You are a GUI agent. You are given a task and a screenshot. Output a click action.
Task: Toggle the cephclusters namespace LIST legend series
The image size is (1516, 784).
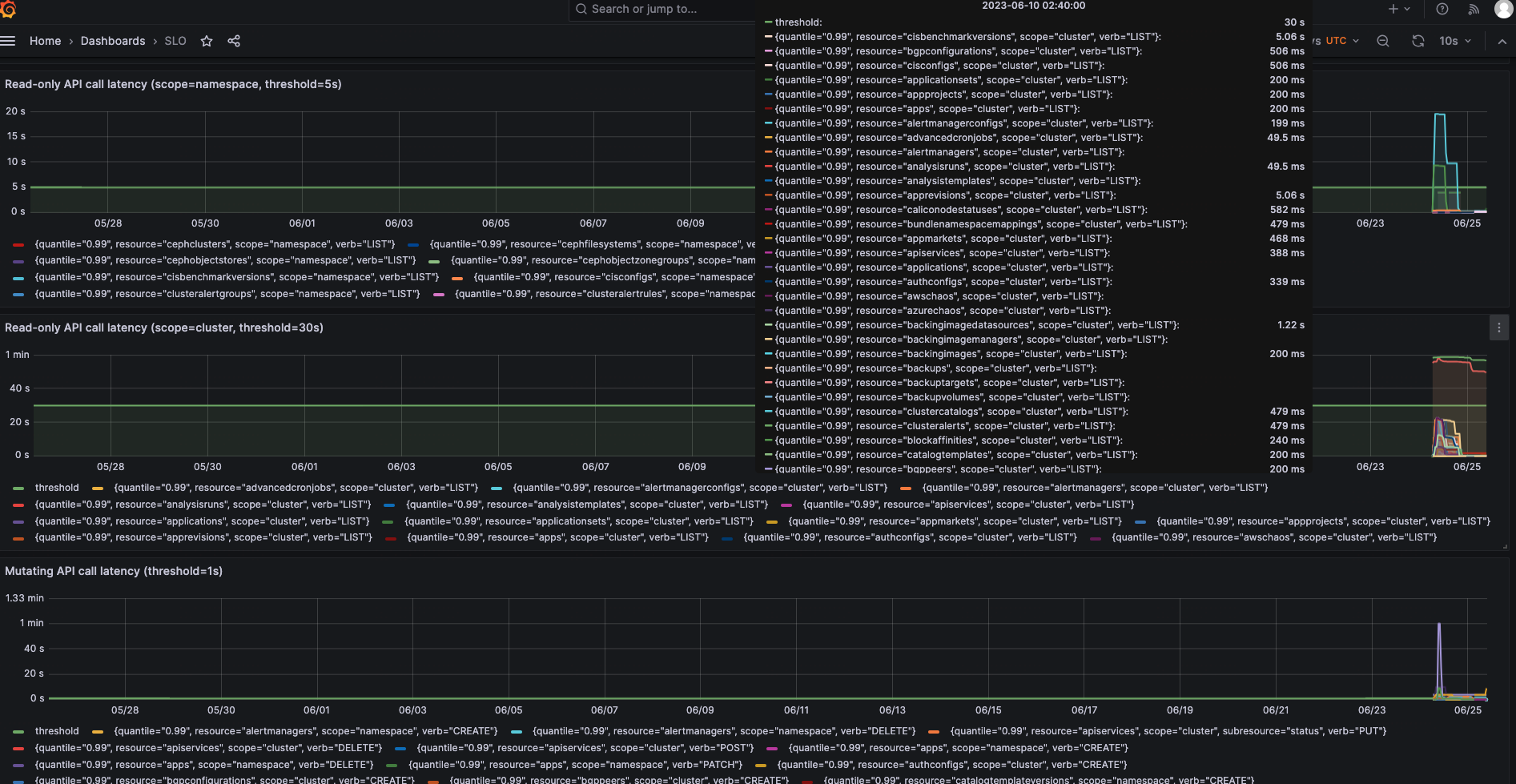click(215, 244)
